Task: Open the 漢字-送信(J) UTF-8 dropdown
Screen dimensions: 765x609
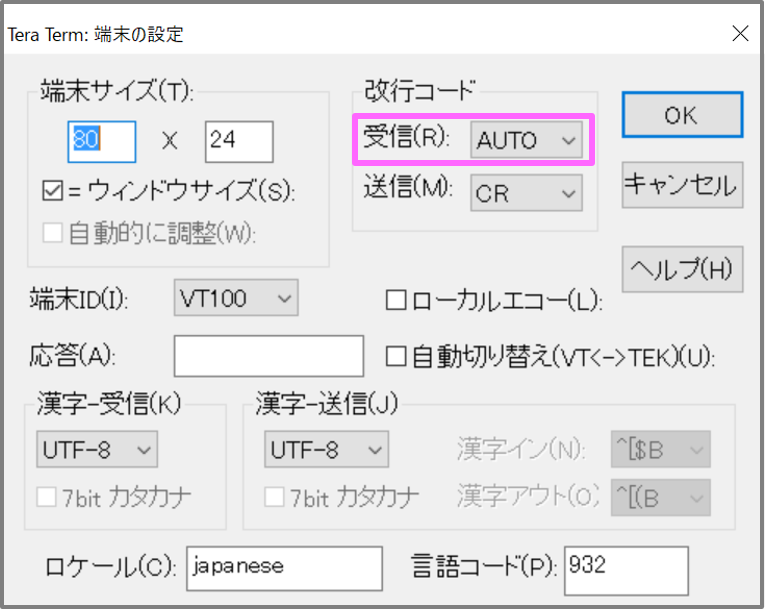Action: pos(326,449)
